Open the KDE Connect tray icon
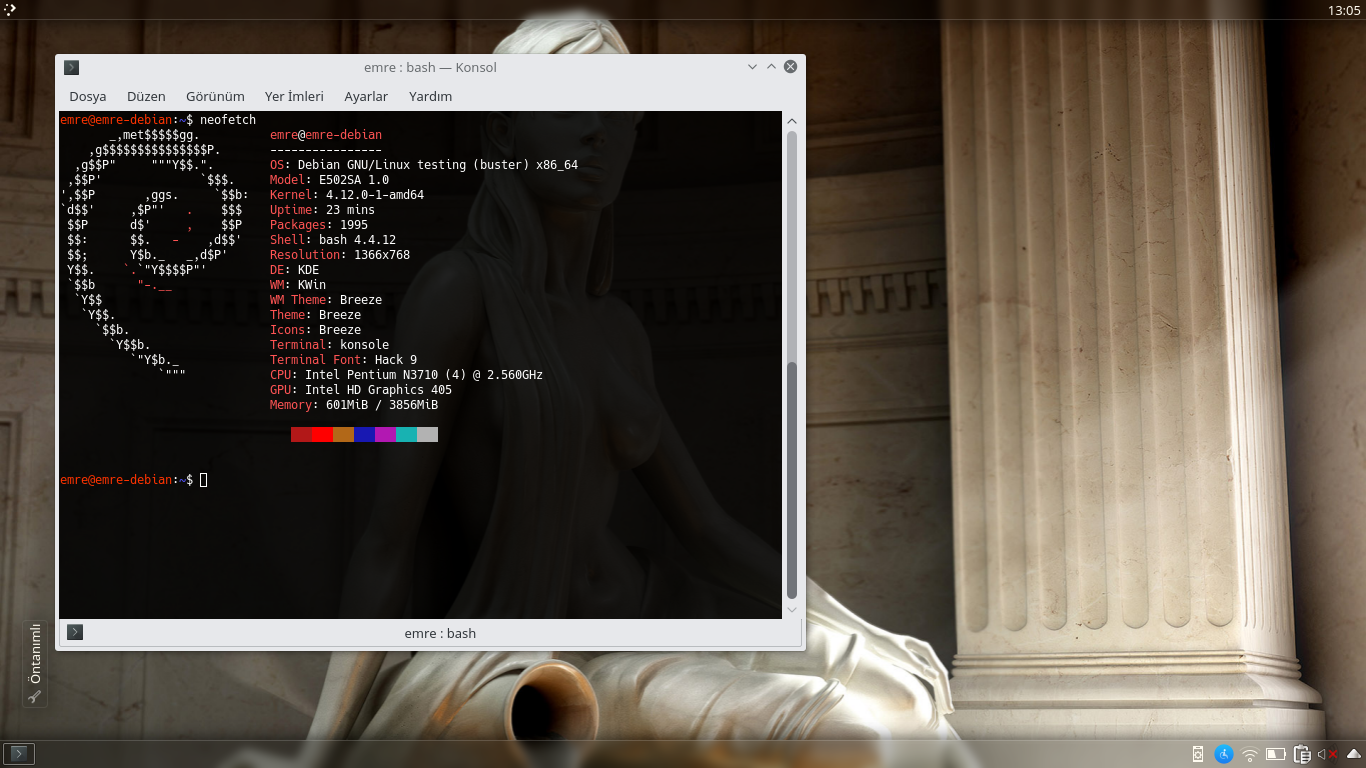 [x=1198, y=754]
